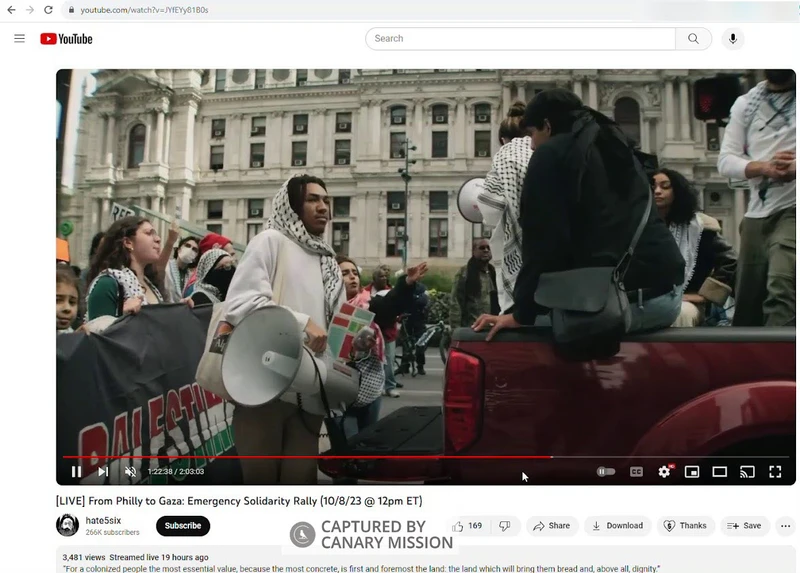Skip to the next video
Viewport: 800px width, 573px height.
103,472
